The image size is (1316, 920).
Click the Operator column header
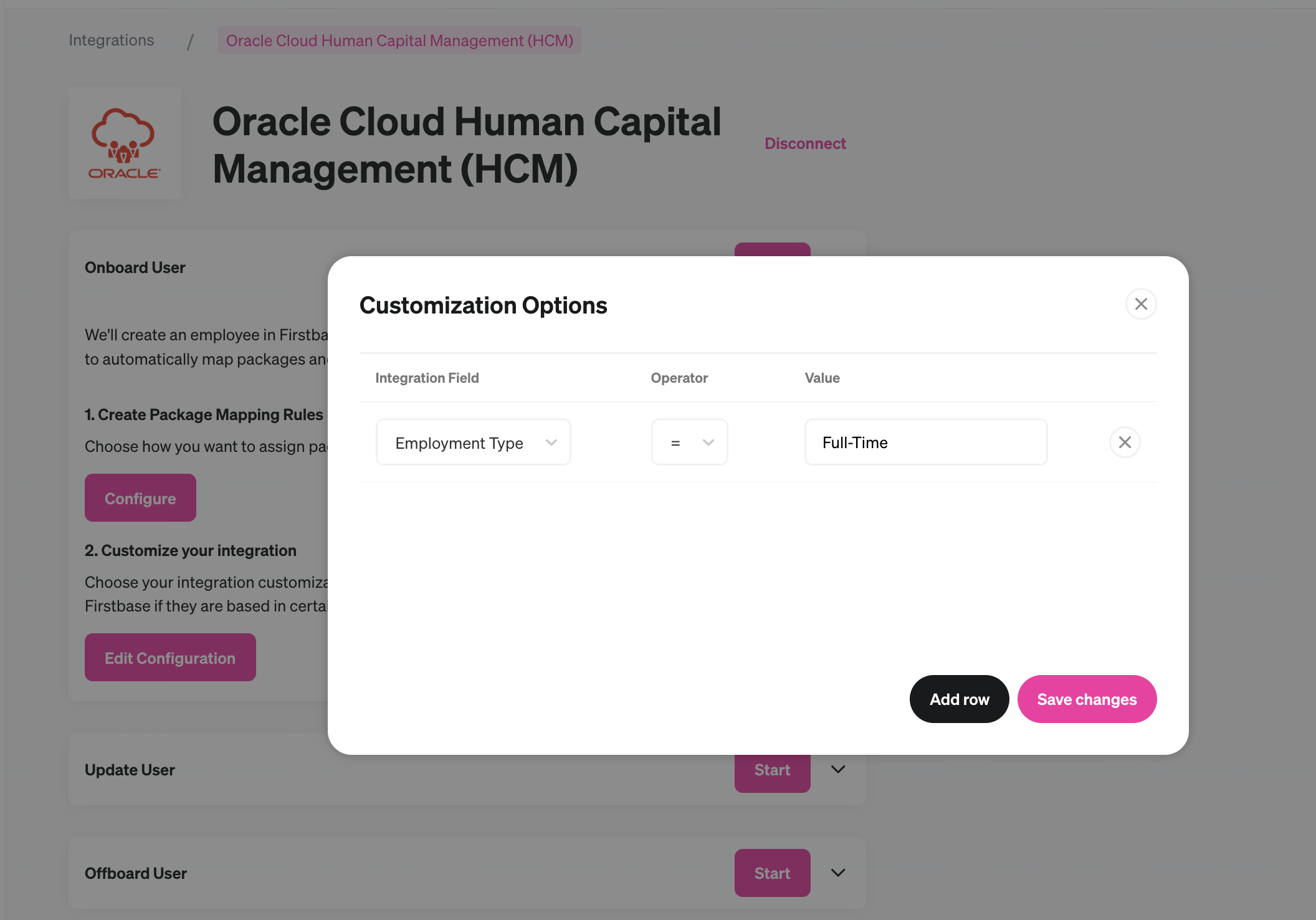679,378
